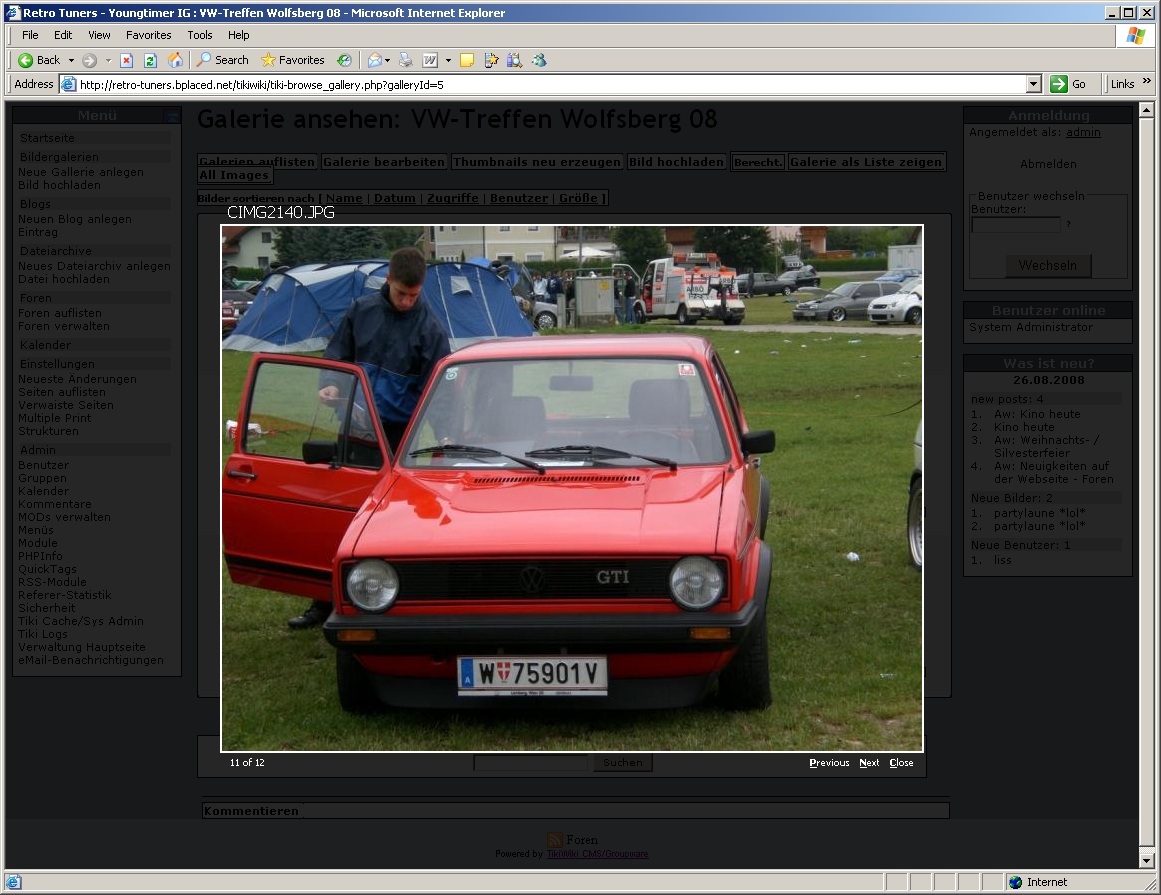Image resolution: width=1161 pixels, height=895 pixels.
Task: Click the address URL field
Action: click(x=550, y=84)
